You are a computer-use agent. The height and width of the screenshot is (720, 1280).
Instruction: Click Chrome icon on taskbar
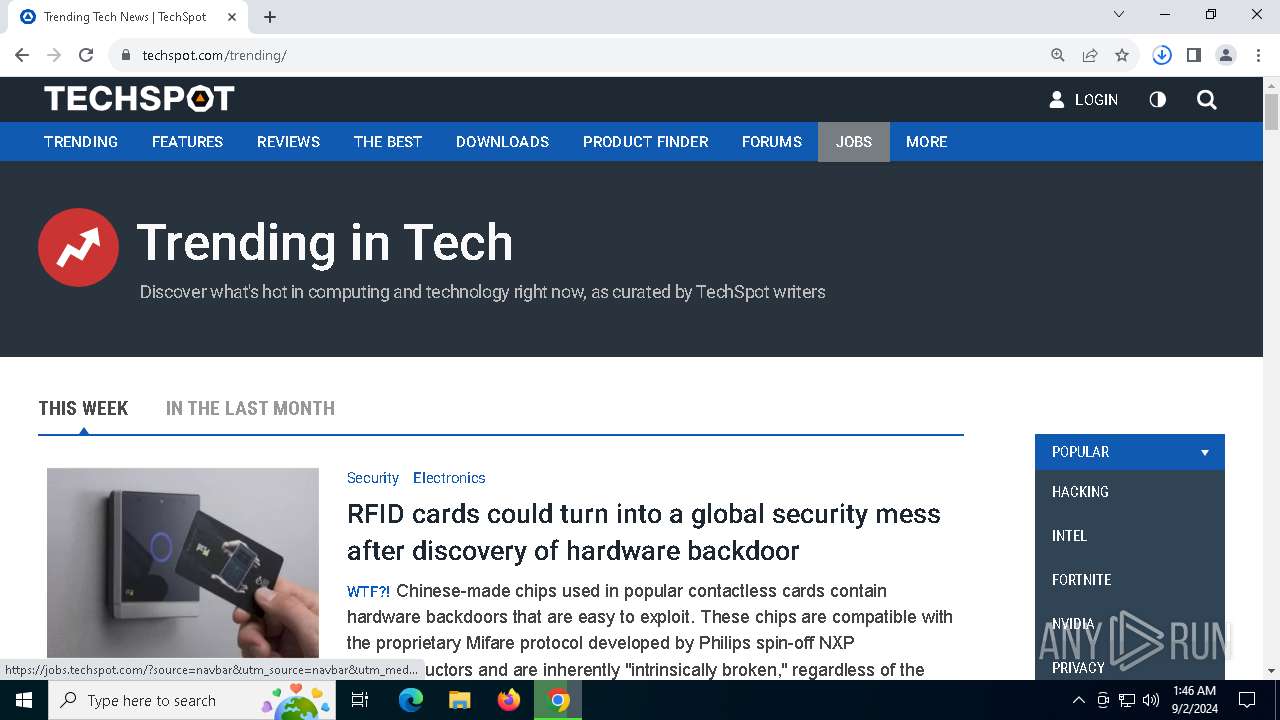(559, 700)
